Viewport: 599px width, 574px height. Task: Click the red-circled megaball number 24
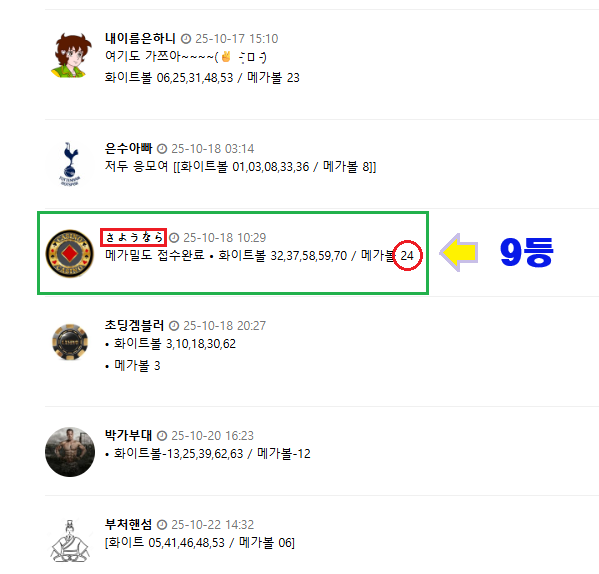[407, 255]
